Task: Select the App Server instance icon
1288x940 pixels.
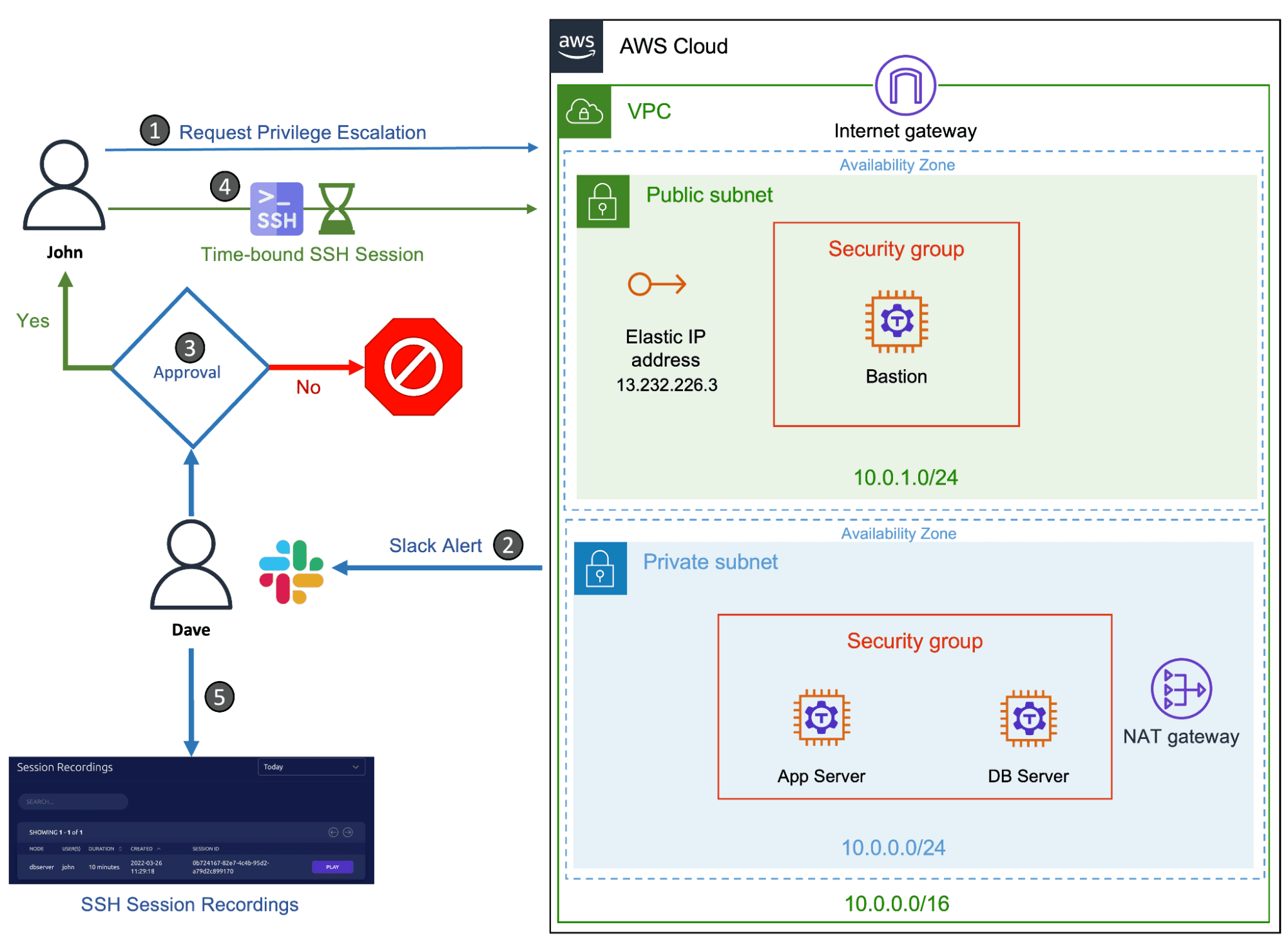Action: point(821,717)
